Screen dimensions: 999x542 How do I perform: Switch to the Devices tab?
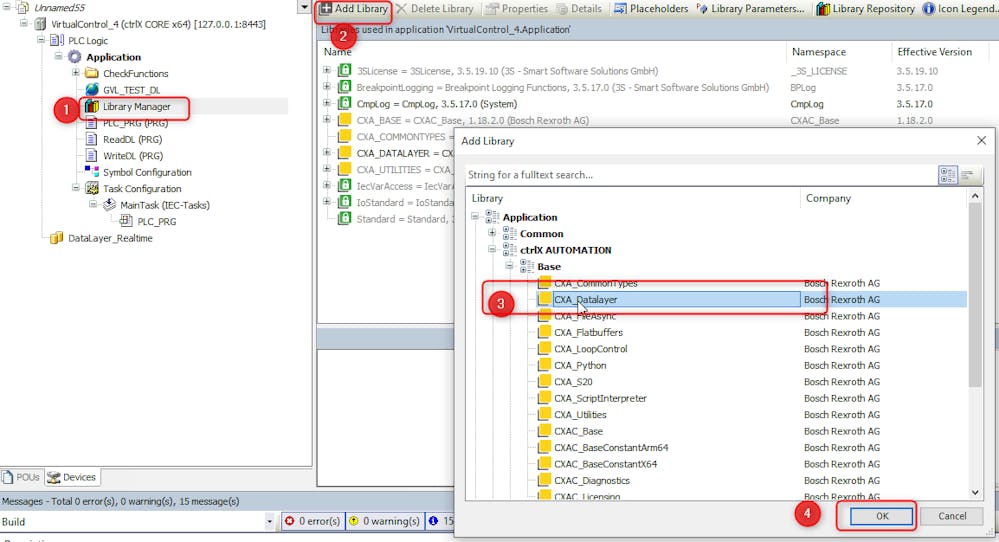pos(71,477)
